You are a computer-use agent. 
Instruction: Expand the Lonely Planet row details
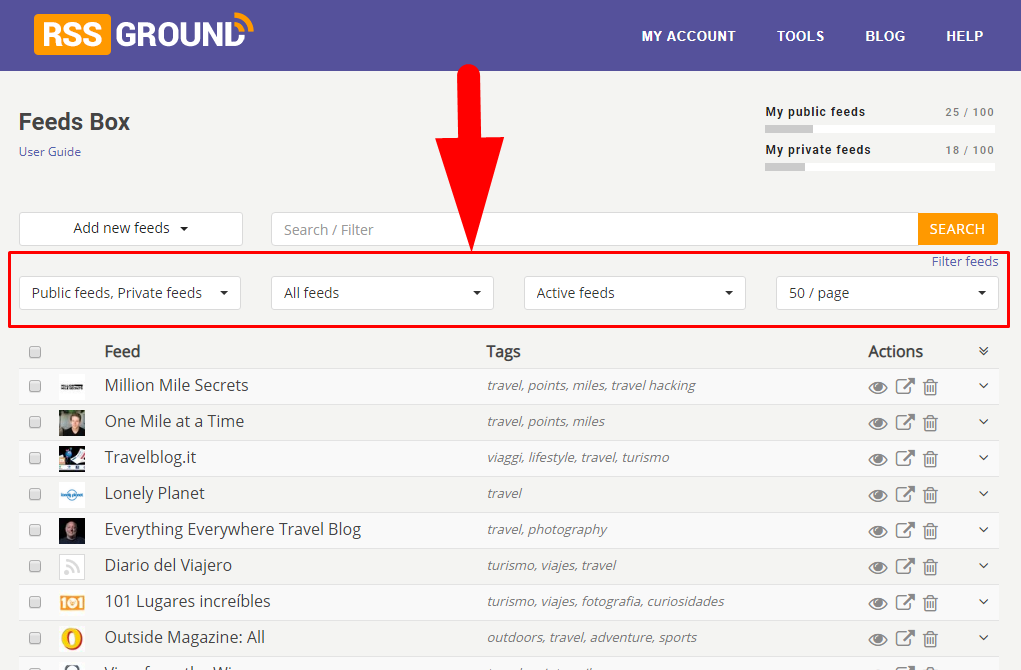[984, 494]
